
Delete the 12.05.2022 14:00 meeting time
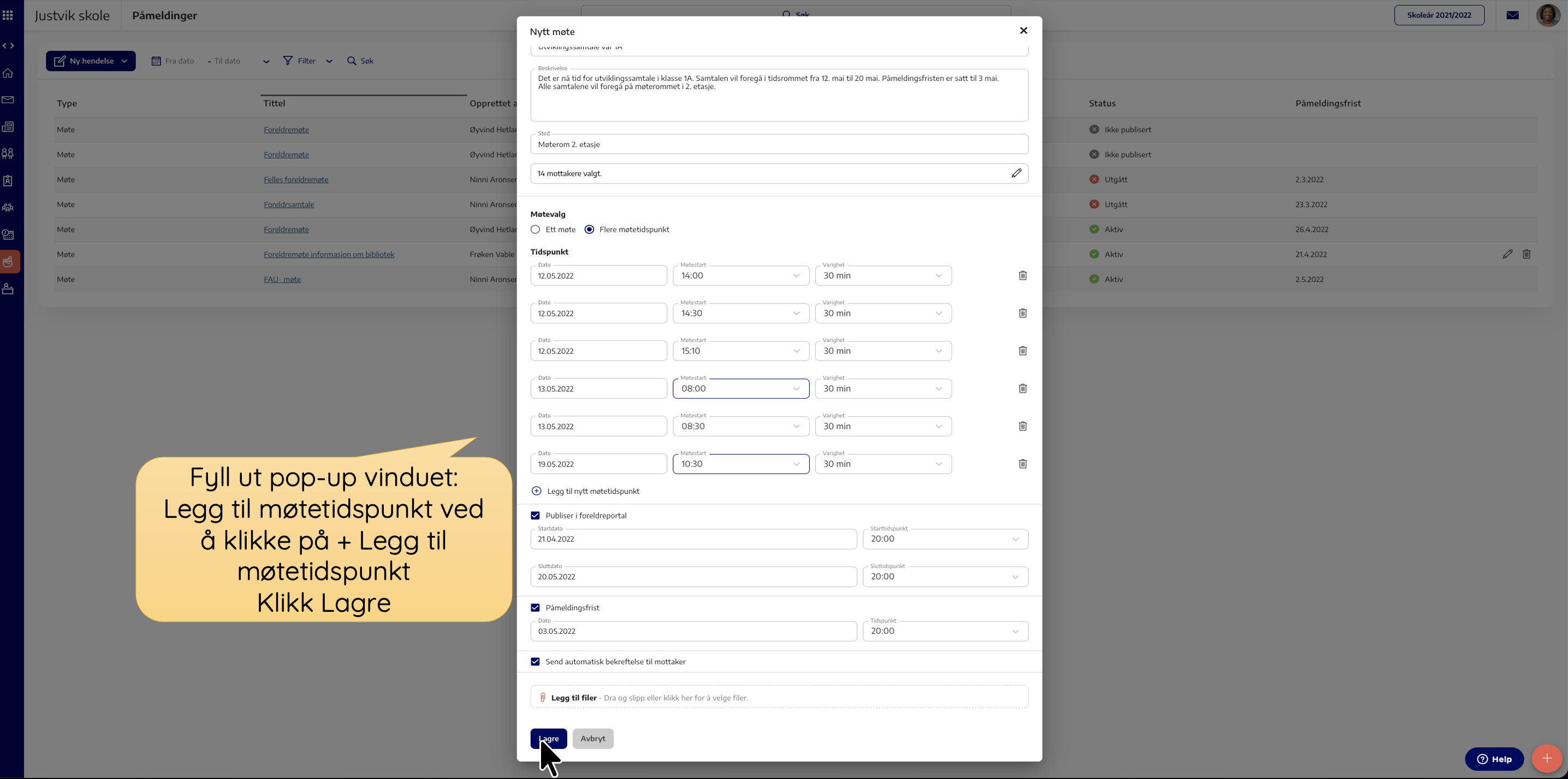[1023, 275]
